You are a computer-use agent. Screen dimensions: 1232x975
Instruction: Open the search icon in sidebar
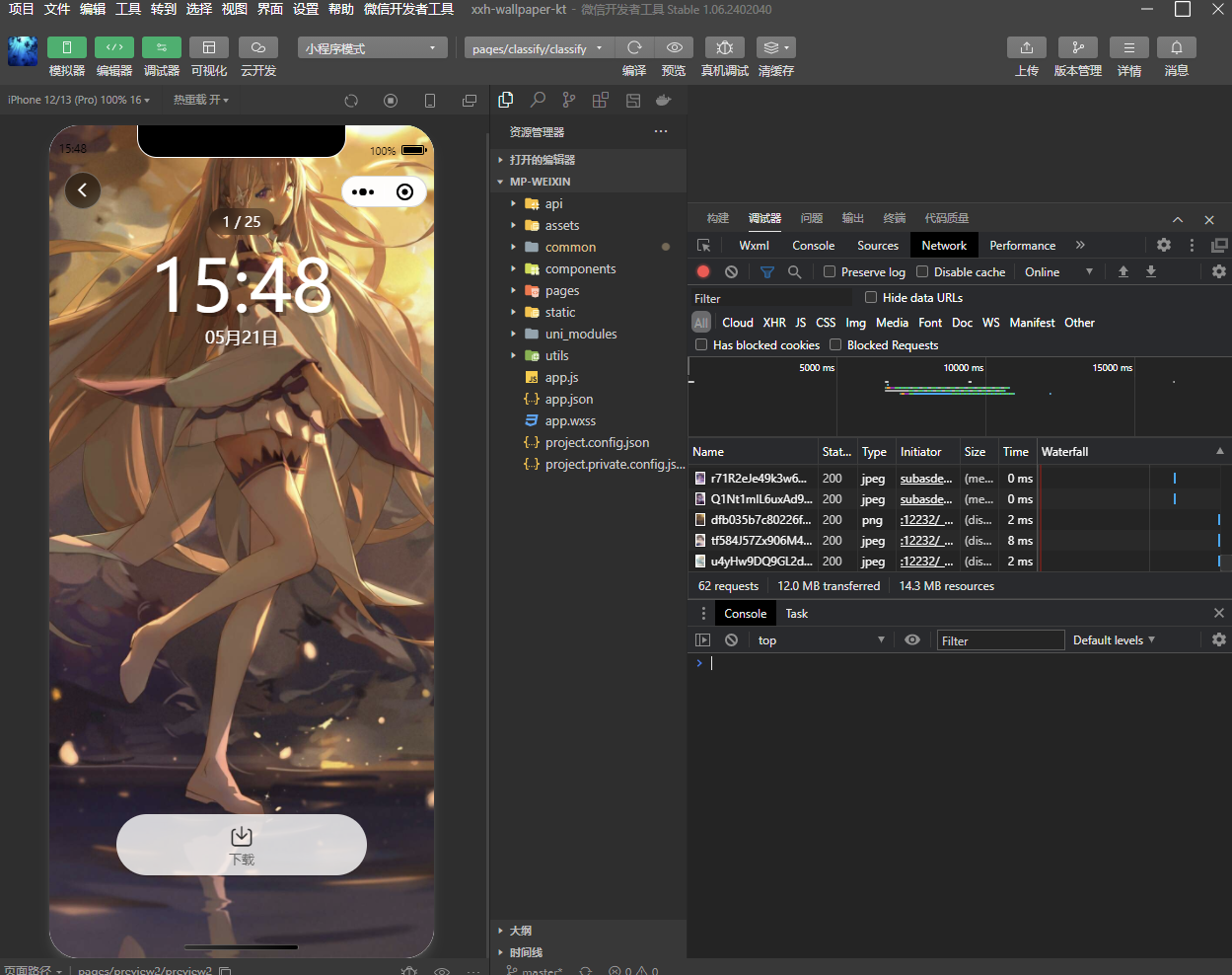[538, 100]
